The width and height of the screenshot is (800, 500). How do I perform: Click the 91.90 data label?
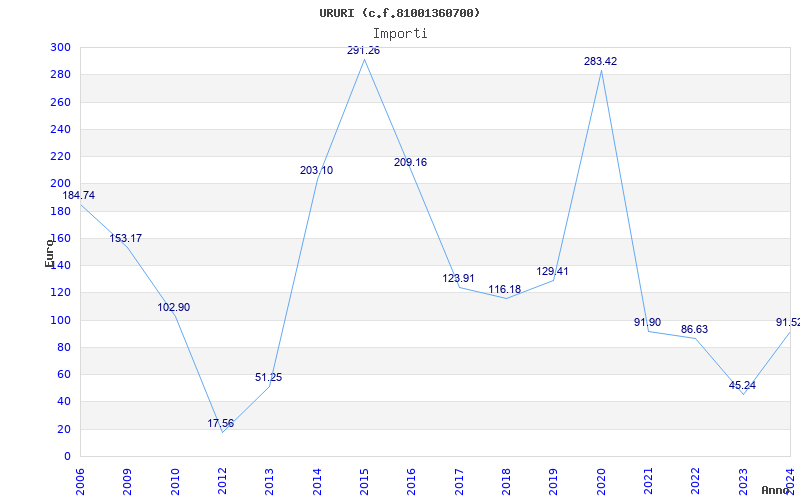647,322
